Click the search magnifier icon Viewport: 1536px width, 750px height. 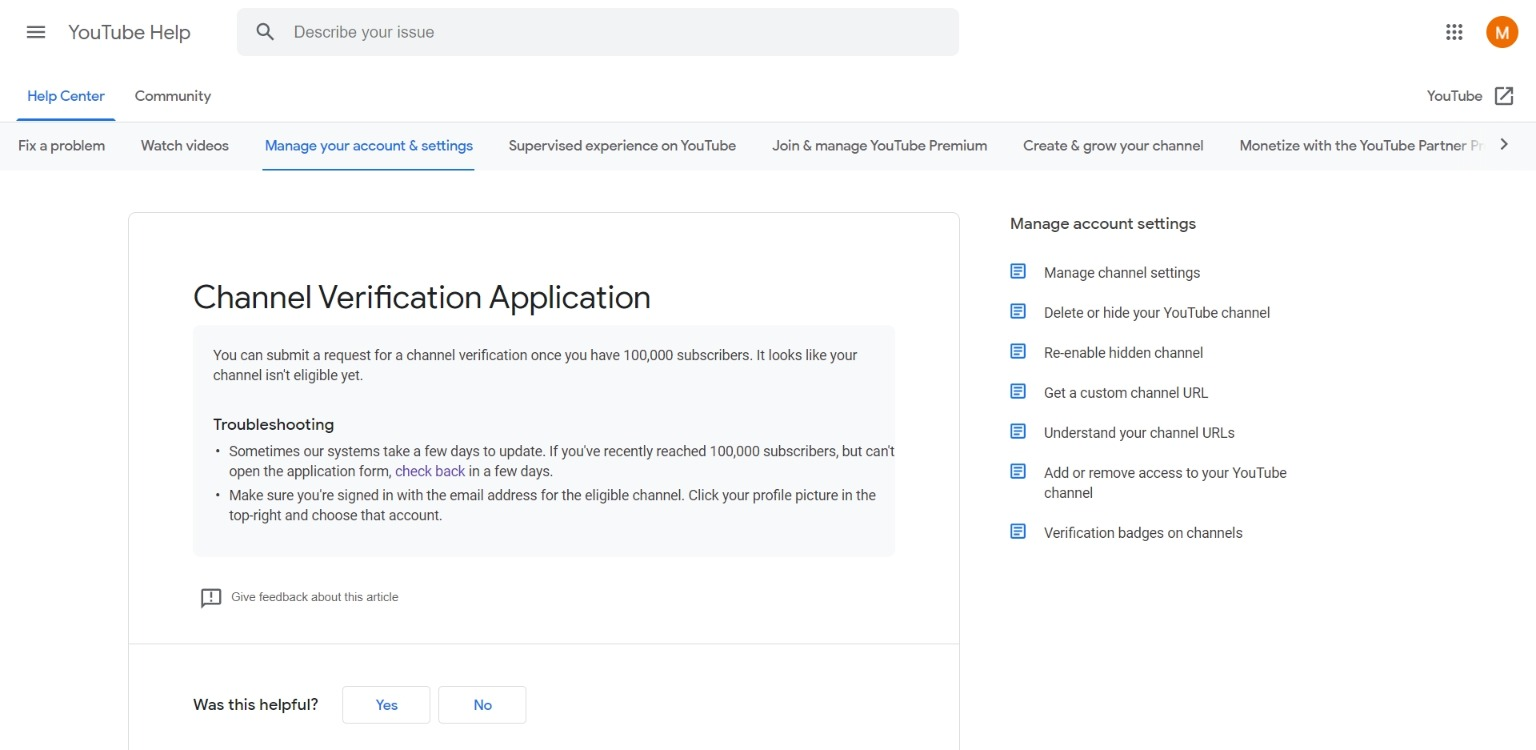coord(265,32)
